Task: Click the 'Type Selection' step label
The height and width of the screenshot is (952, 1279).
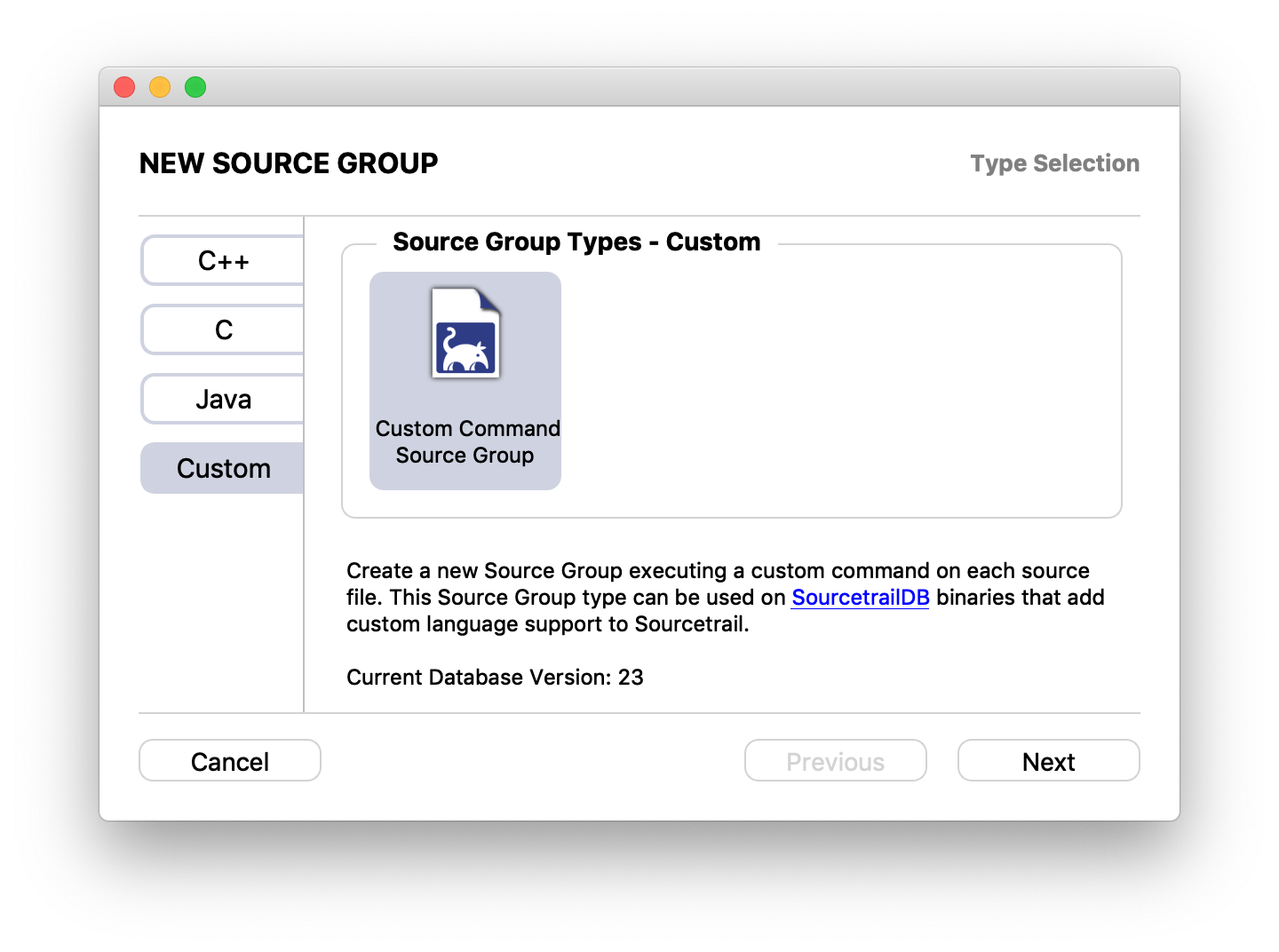Action: pos(1054,163)
